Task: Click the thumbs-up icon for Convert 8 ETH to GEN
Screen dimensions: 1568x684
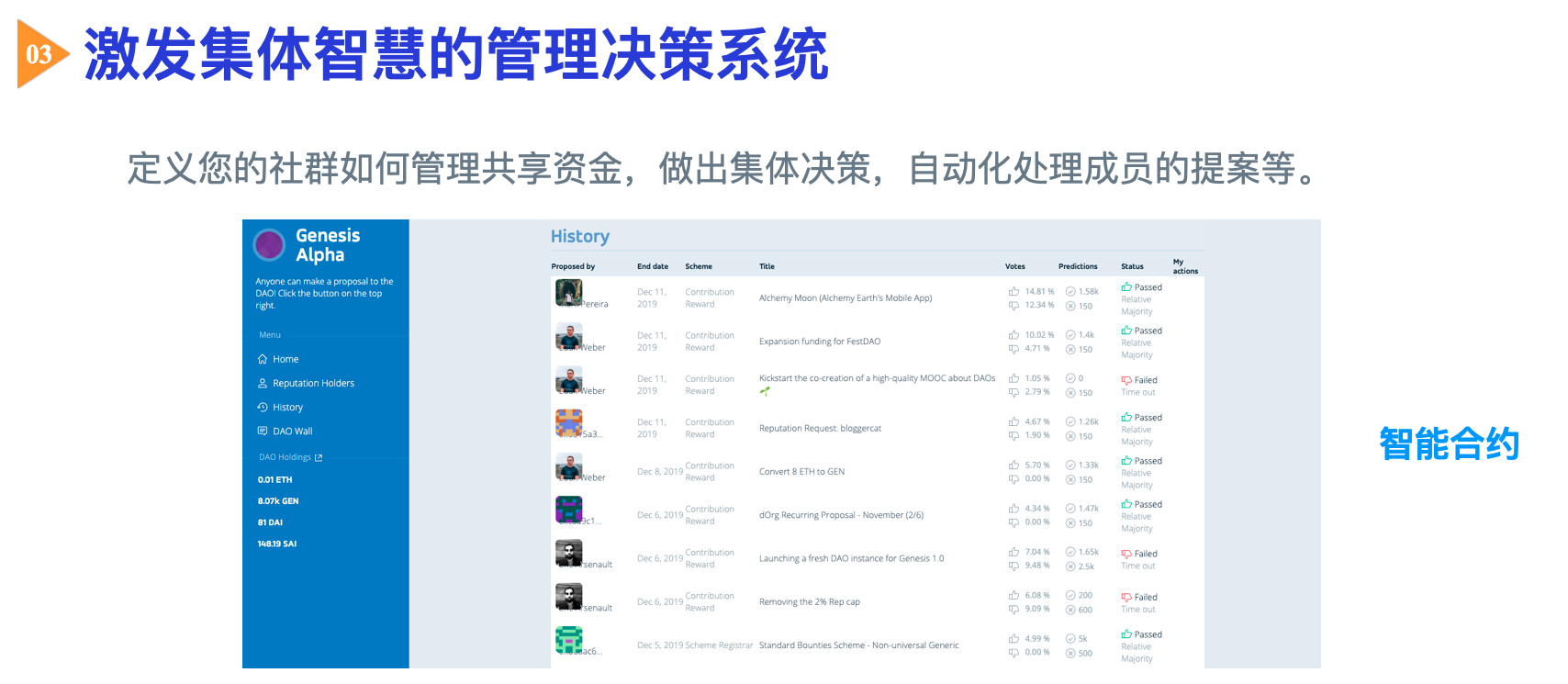Action: pyautogui.click(x=1014, y=465)
